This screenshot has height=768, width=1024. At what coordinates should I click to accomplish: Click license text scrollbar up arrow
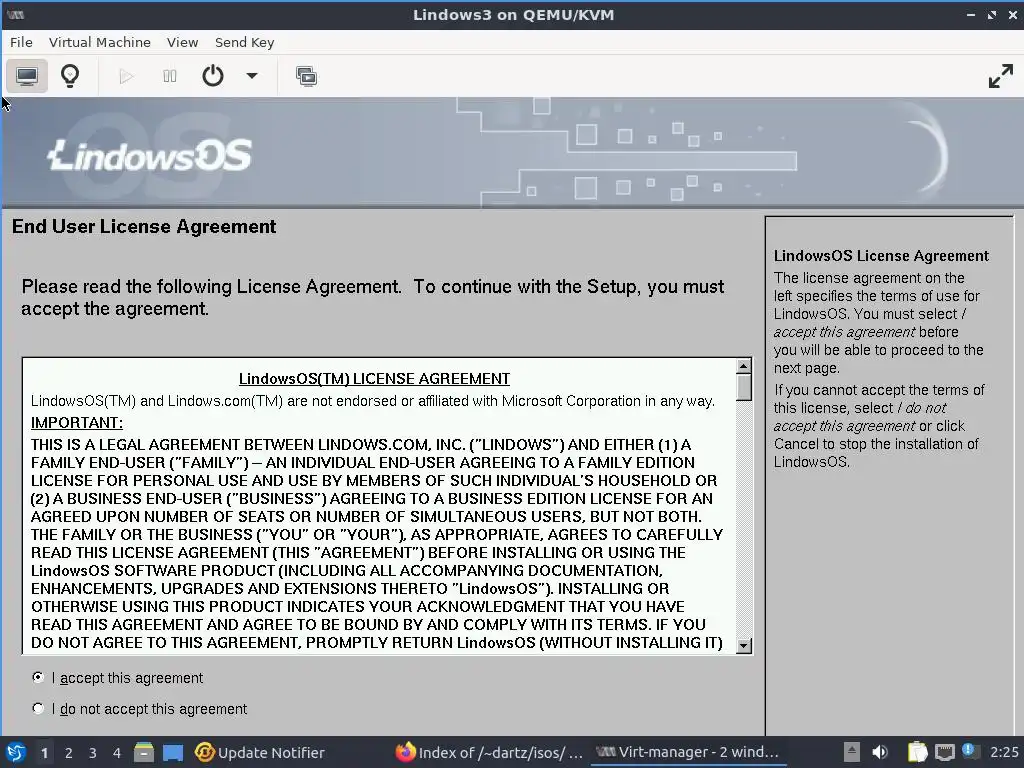pyautogui.click(x=743, y=366)
